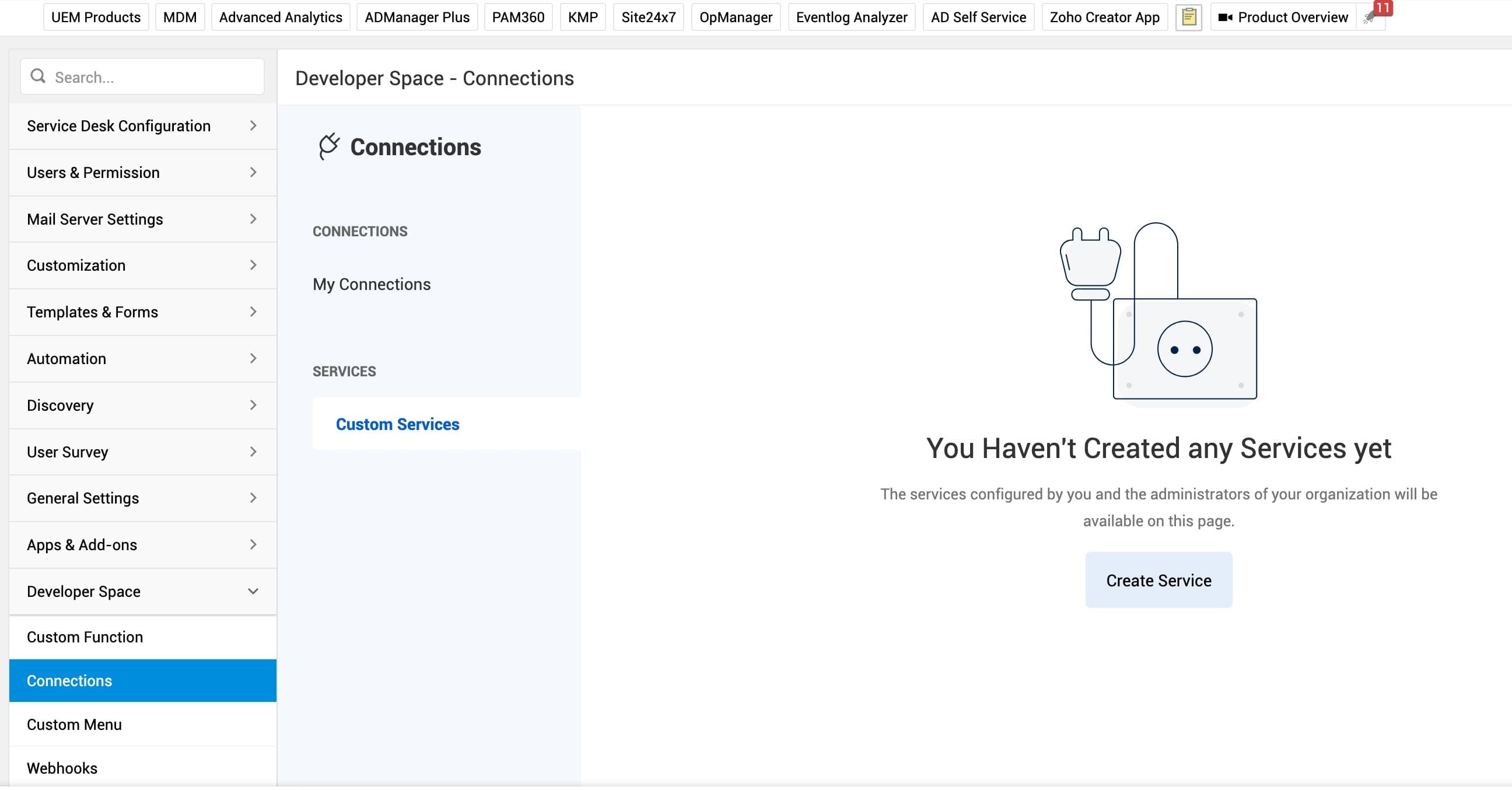Open the Zoho Creator App shortcut
The image size is (1512, 790).
[x=1104, y=17]
